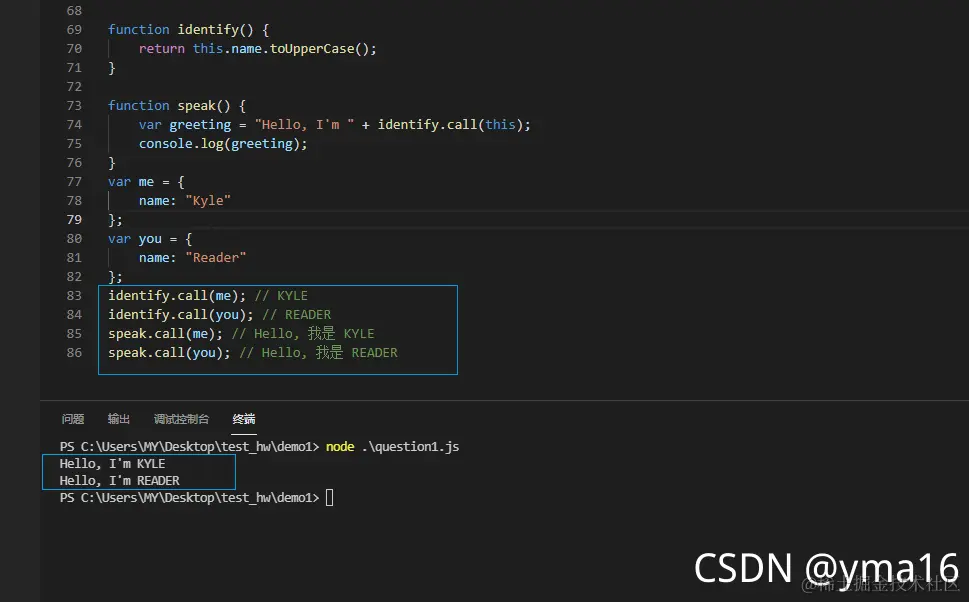Click the 'speak.call(me);' line
This screenshot has width=969, height=602.
click(x=241, y=334)
